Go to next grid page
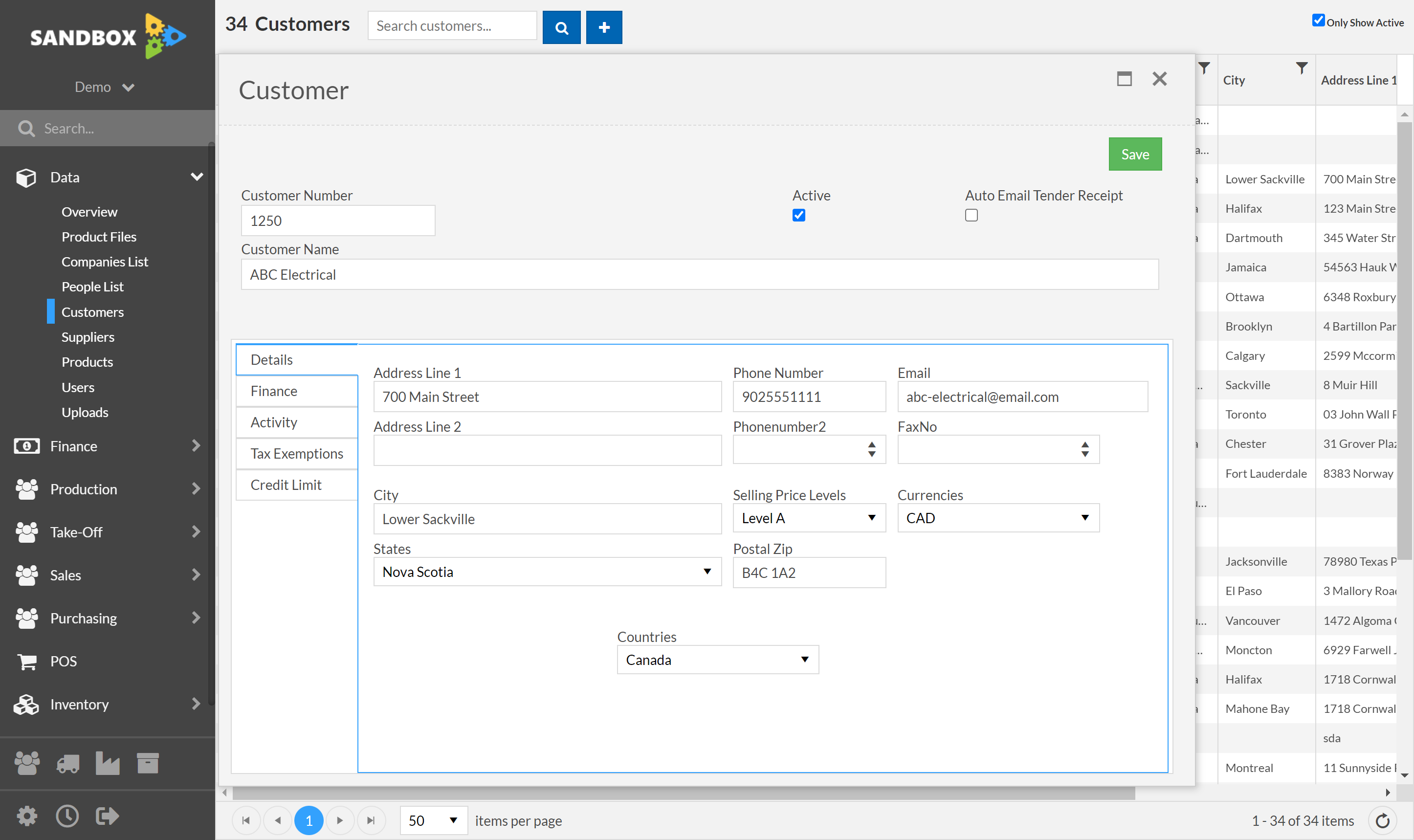This screenshot has width=1414, height=840. pos(340,820)
